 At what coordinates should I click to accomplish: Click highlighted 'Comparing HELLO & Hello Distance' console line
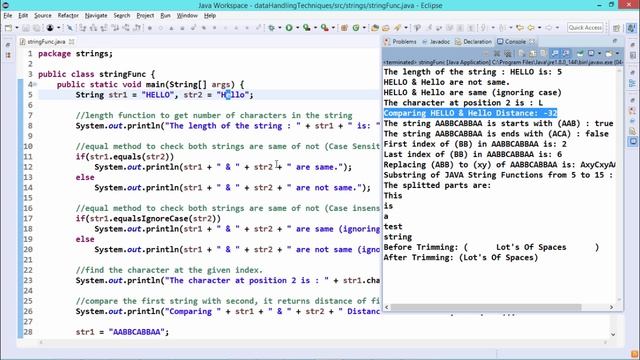click(x=470, y=113)
